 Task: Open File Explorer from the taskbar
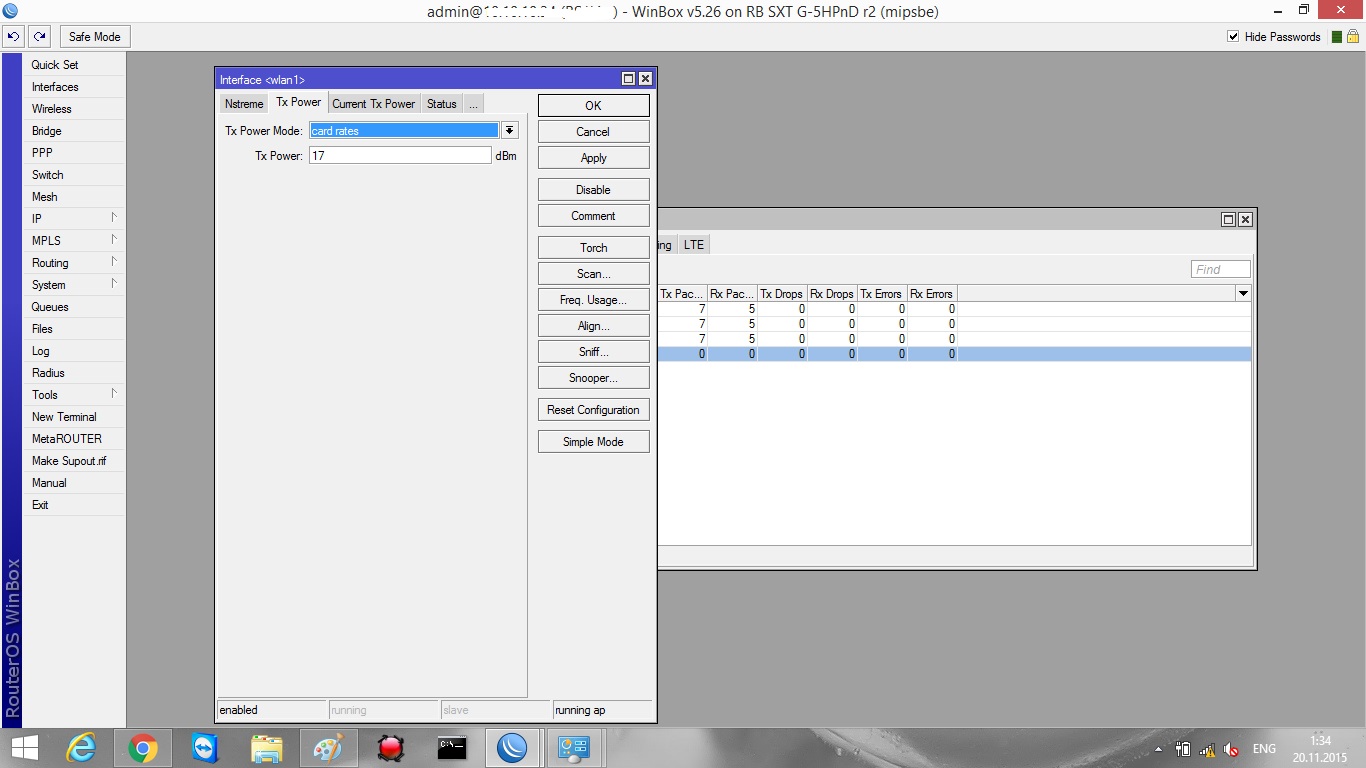pos(266,748)
